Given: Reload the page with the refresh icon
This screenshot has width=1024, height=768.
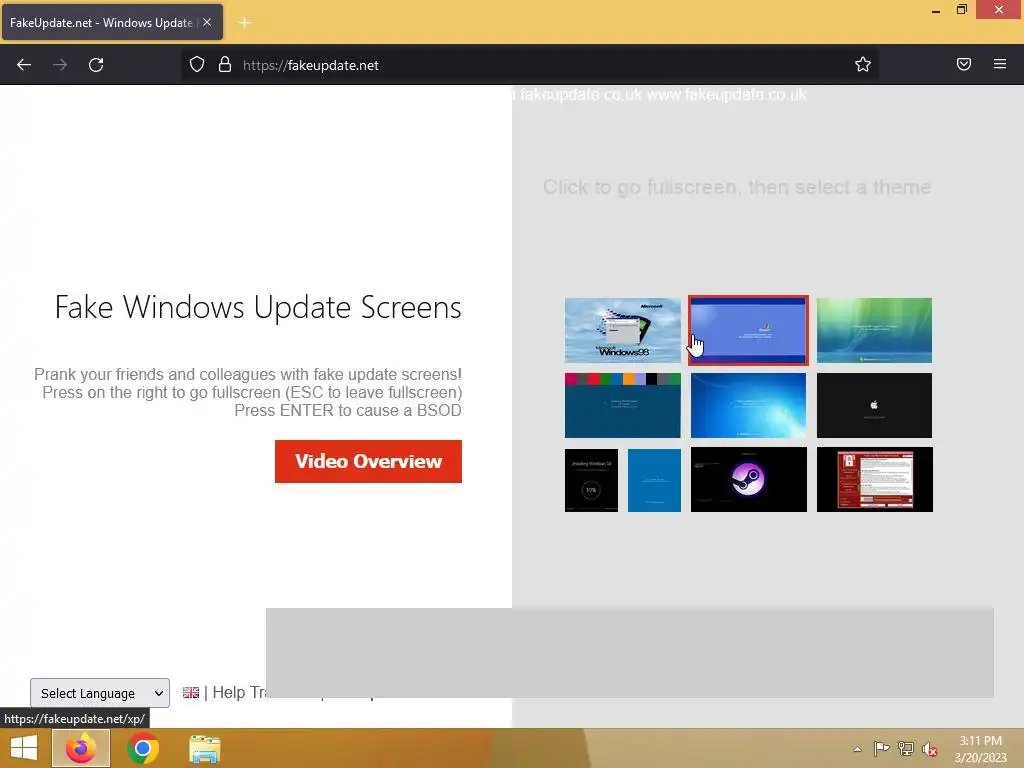Looking at the screenshot, I should tap(96, 65).
